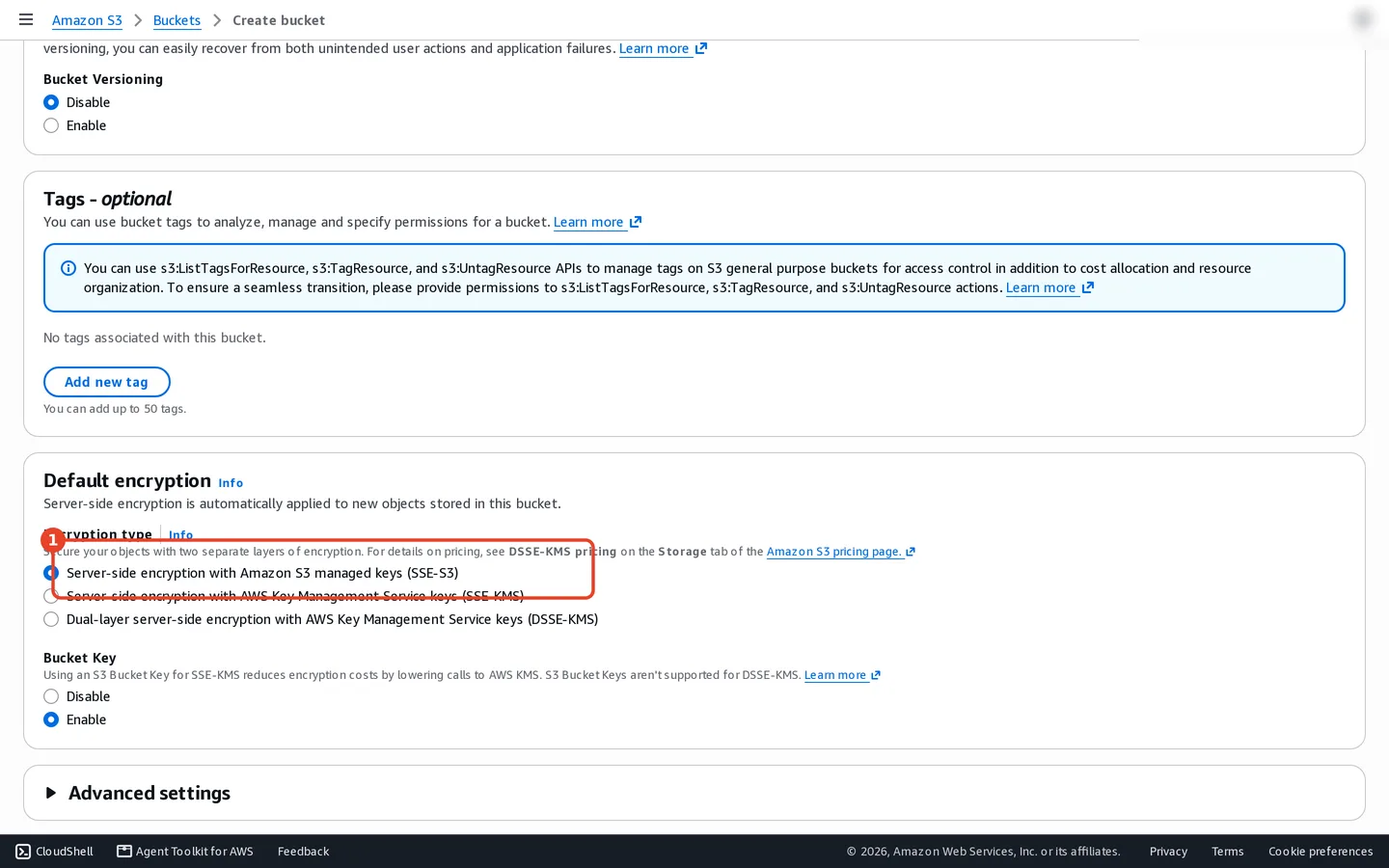The width and height of the screenshot is (1389, 868).
Task: Go to Amazon S3 breadcrumb
Action: (x=87, y=20)
